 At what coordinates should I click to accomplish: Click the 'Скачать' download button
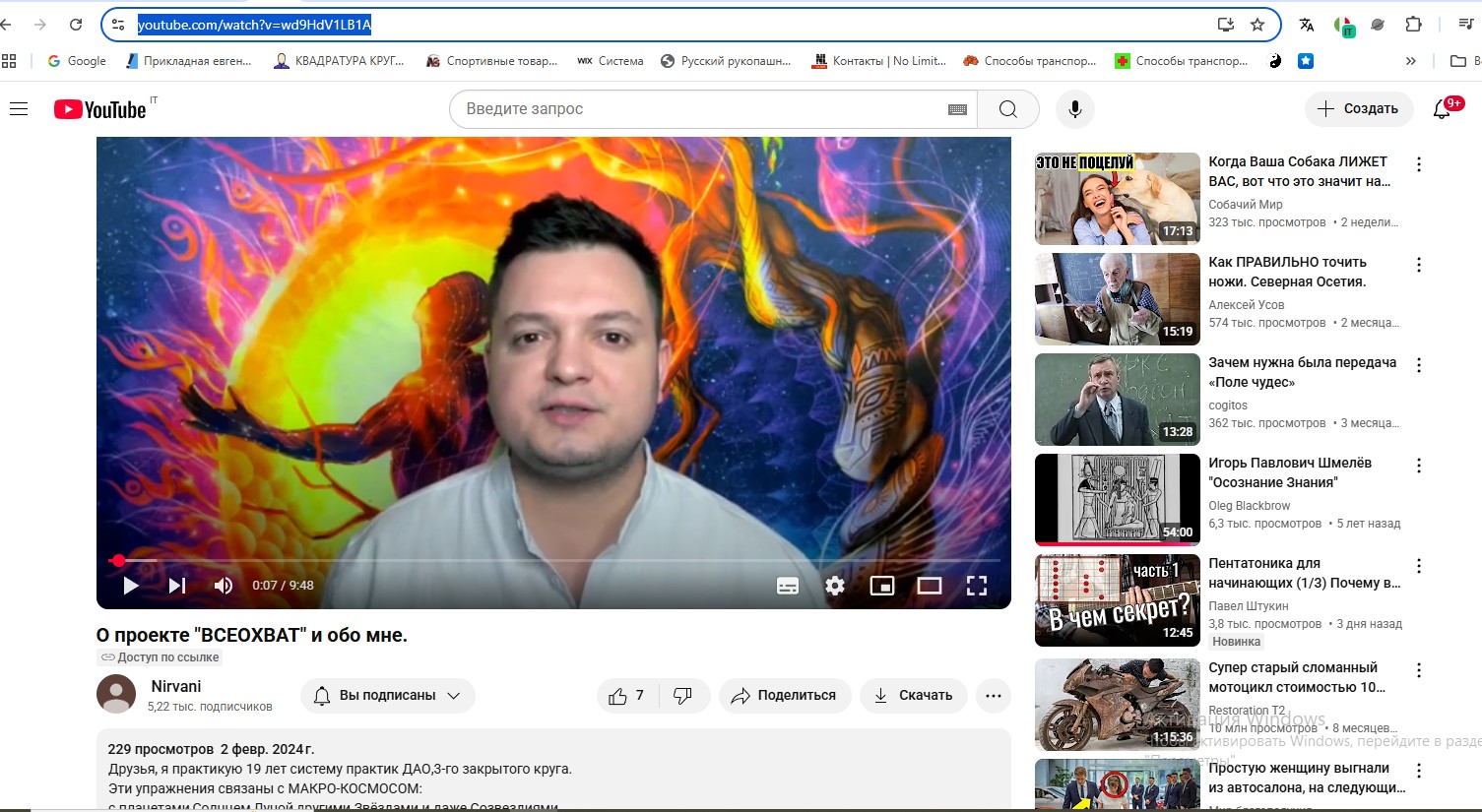(914, 696)
